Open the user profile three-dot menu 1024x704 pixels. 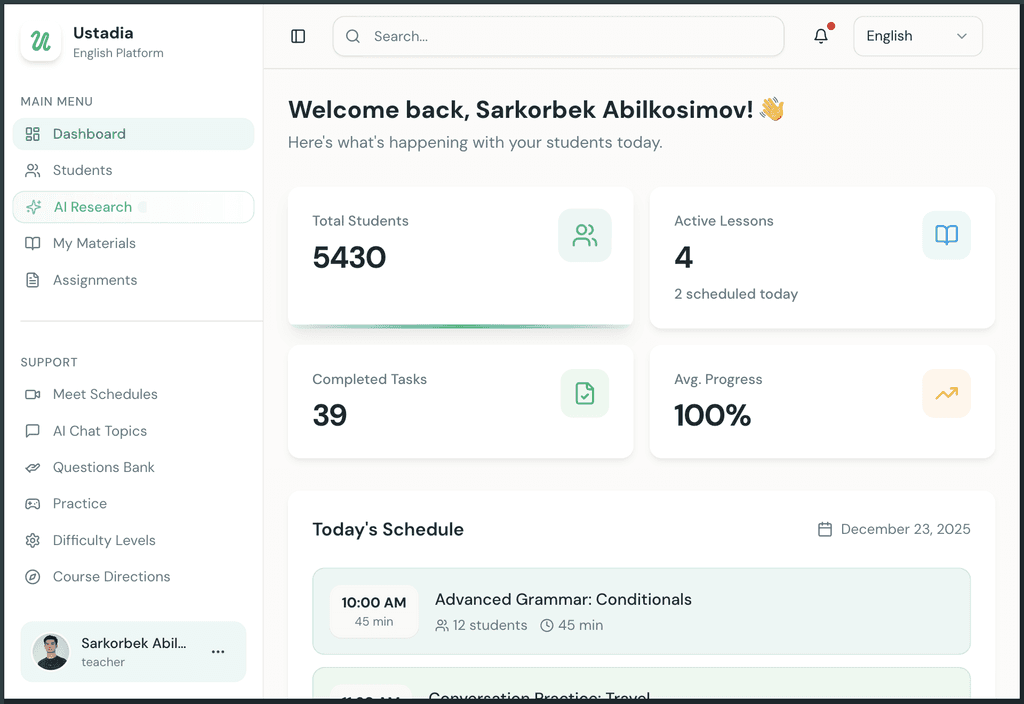[x=218, y=652]
